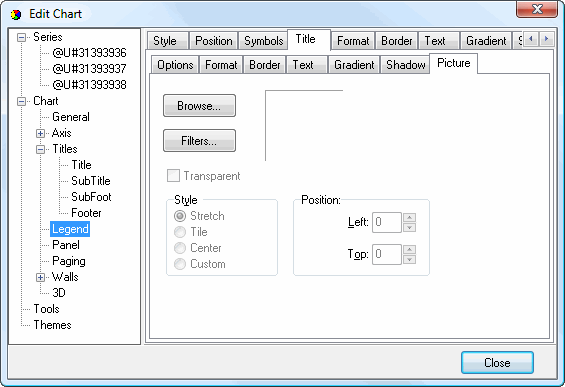This screenshot has width=565, height=387.
Task: Enable the Transparent checkbox
Action: point(173,176)
